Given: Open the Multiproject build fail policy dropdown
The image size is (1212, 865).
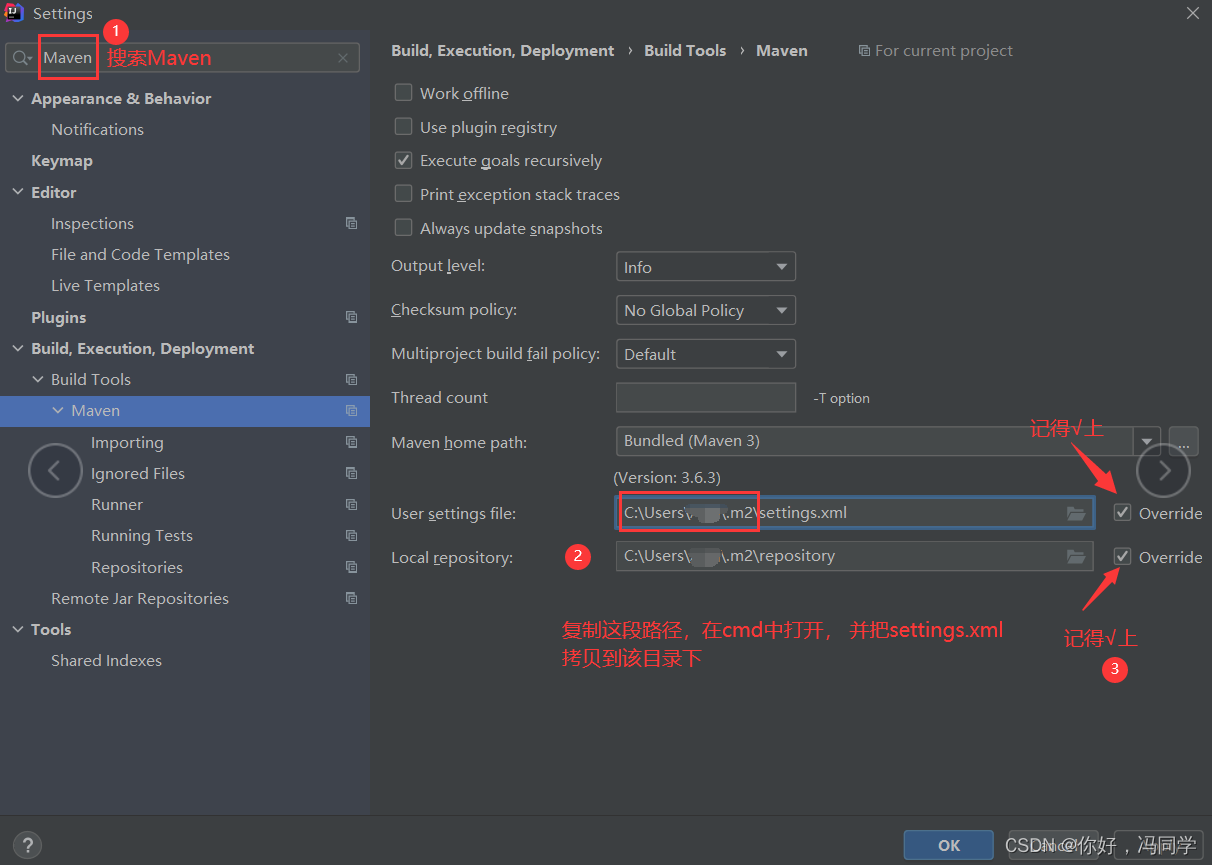Looking at the screenshot, I should 706,354.
